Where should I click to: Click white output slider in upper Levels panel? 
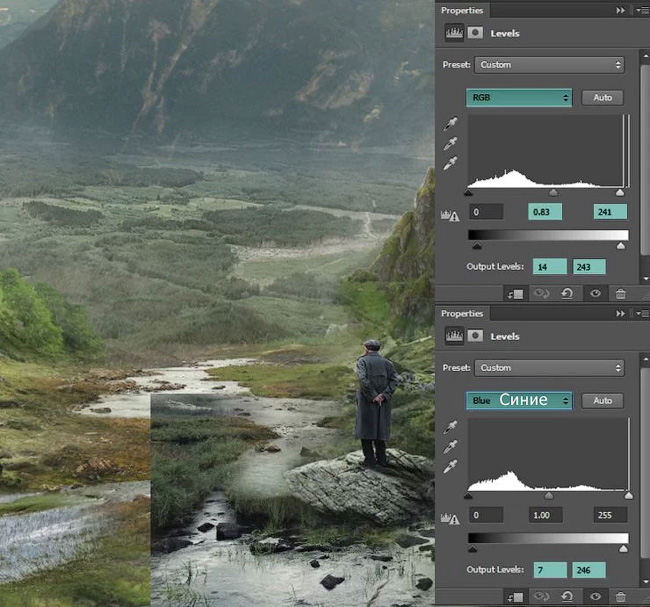(621, 246)
